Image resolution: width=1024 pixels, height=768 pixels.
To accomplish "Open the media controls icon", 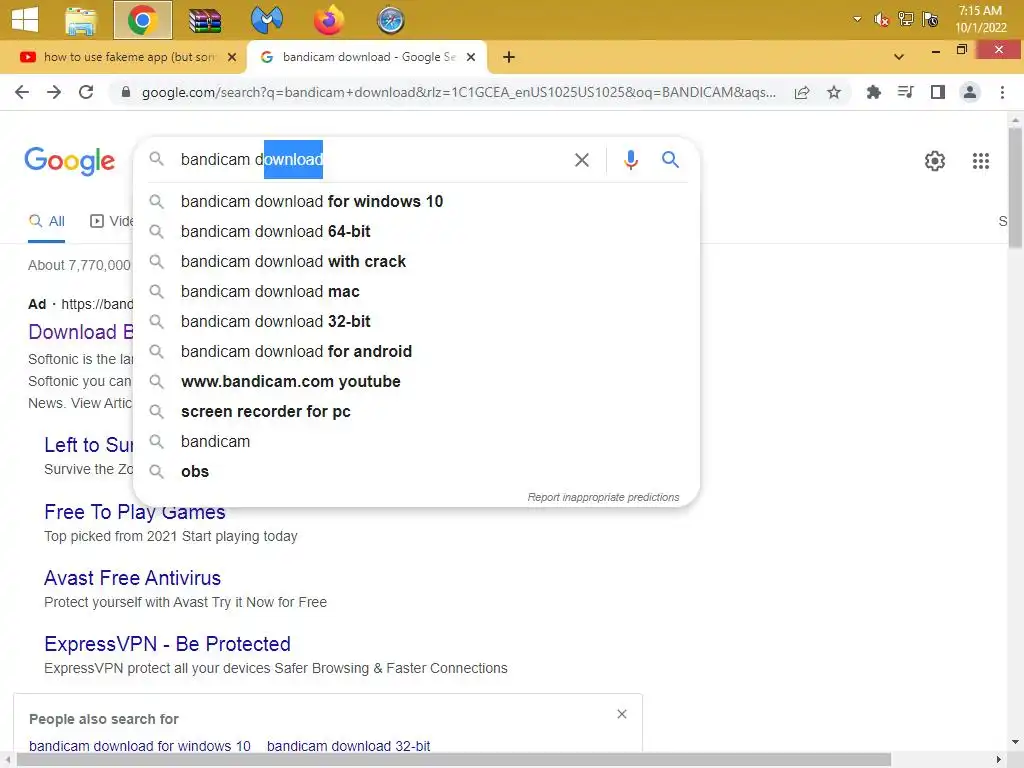I will tap(905, 92).
